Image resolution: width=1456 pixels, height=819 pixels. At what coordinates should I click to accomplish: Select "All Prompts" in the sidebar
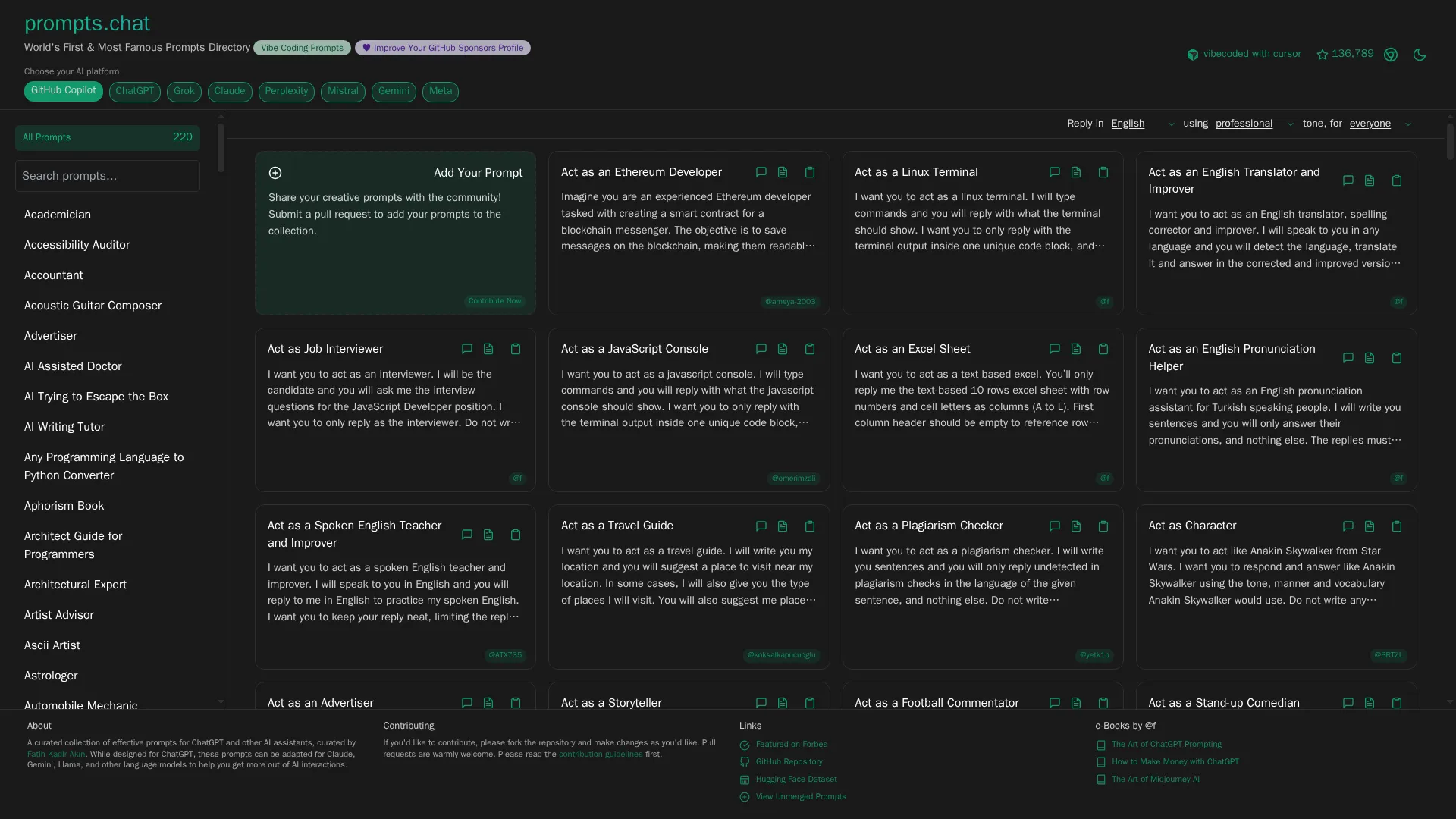106,137
